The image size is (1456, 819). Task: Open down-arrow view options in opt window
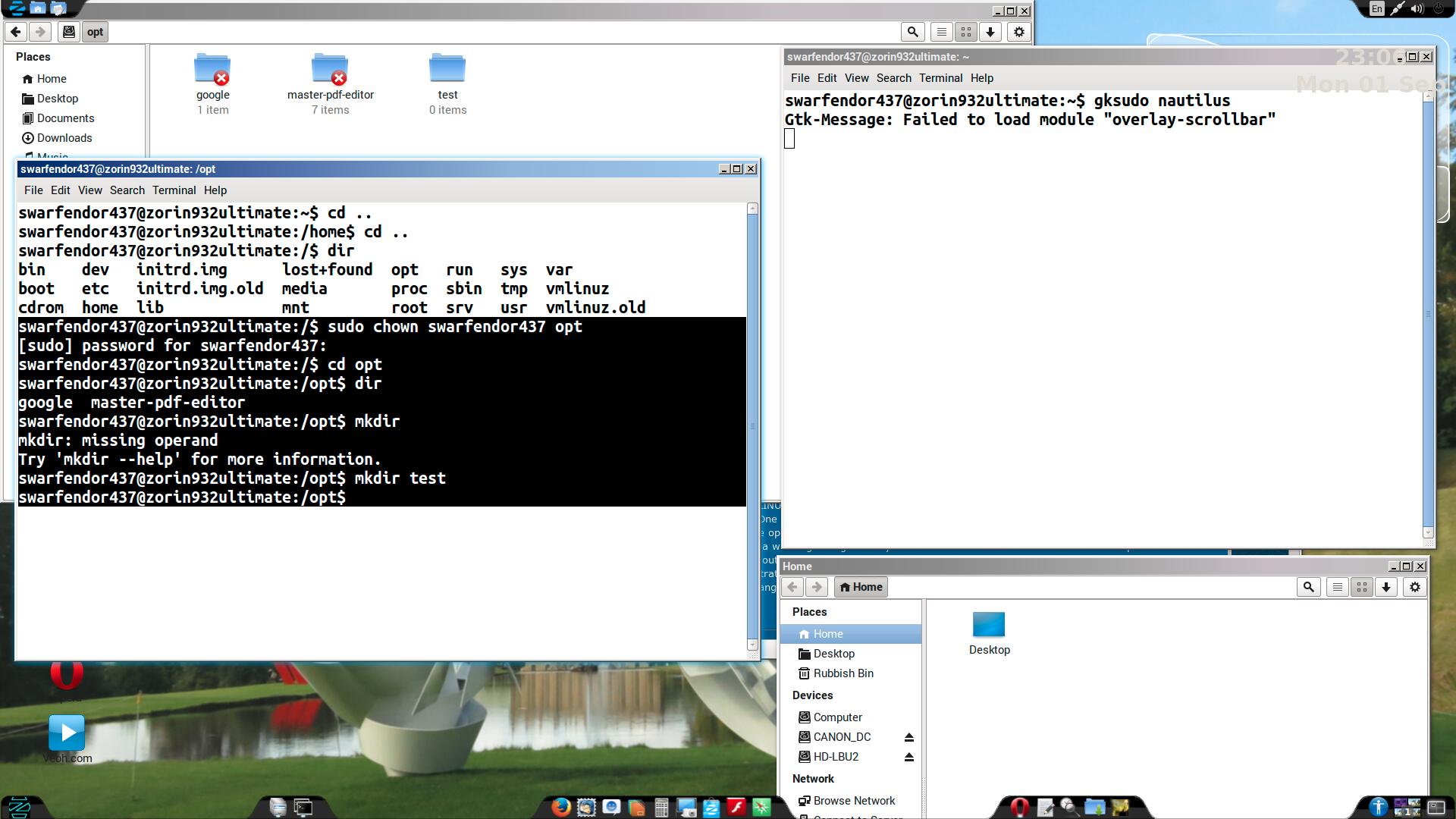pos(990,32)
